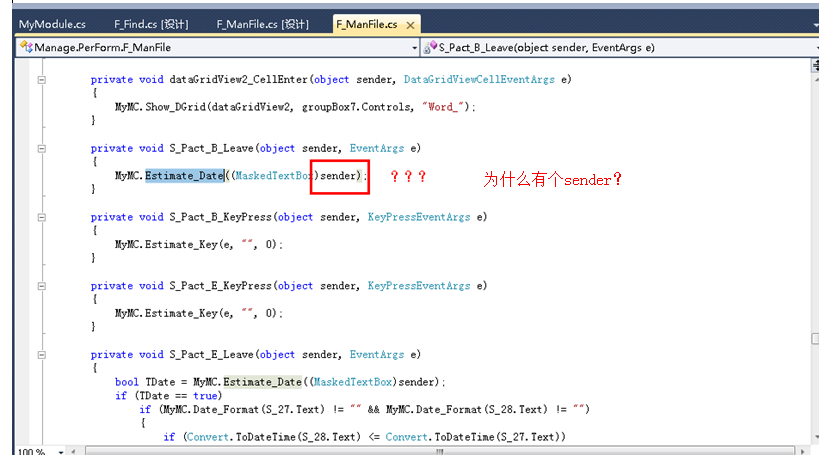
Task: Click the class icon beside Manage.PerForm.F_ManFile
Action: click(26, 48)
